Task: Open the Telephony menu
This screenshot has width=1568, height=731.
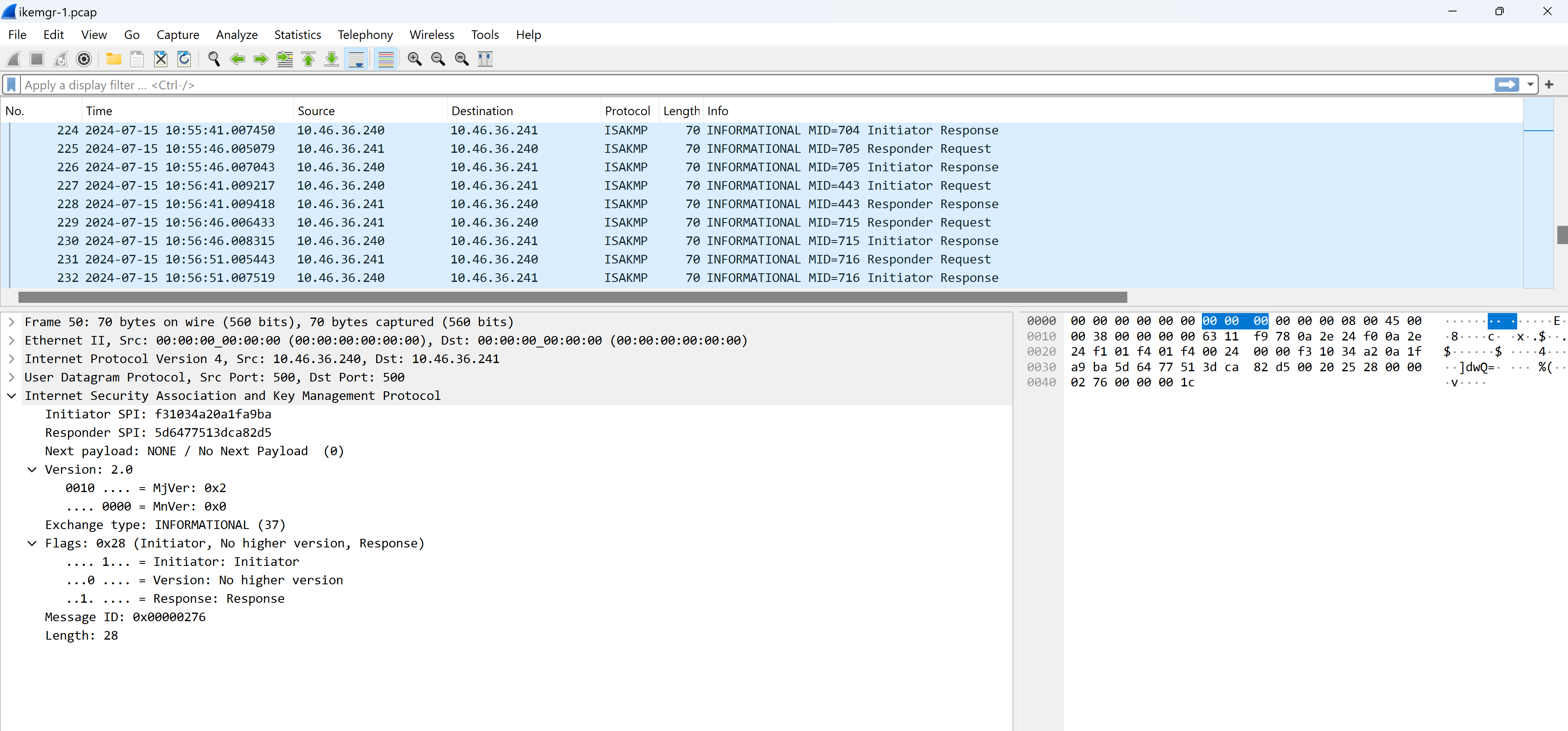Action: (364, 35)
